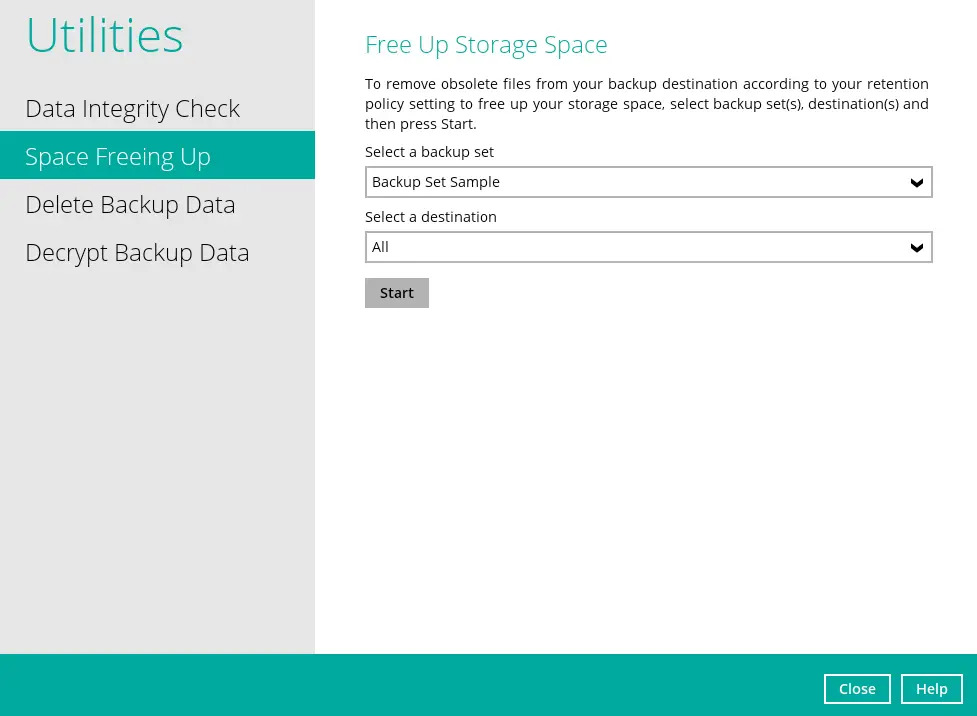Click the Utilities title heading
Screen dimensions: 977x716
(x=104, y=36)
